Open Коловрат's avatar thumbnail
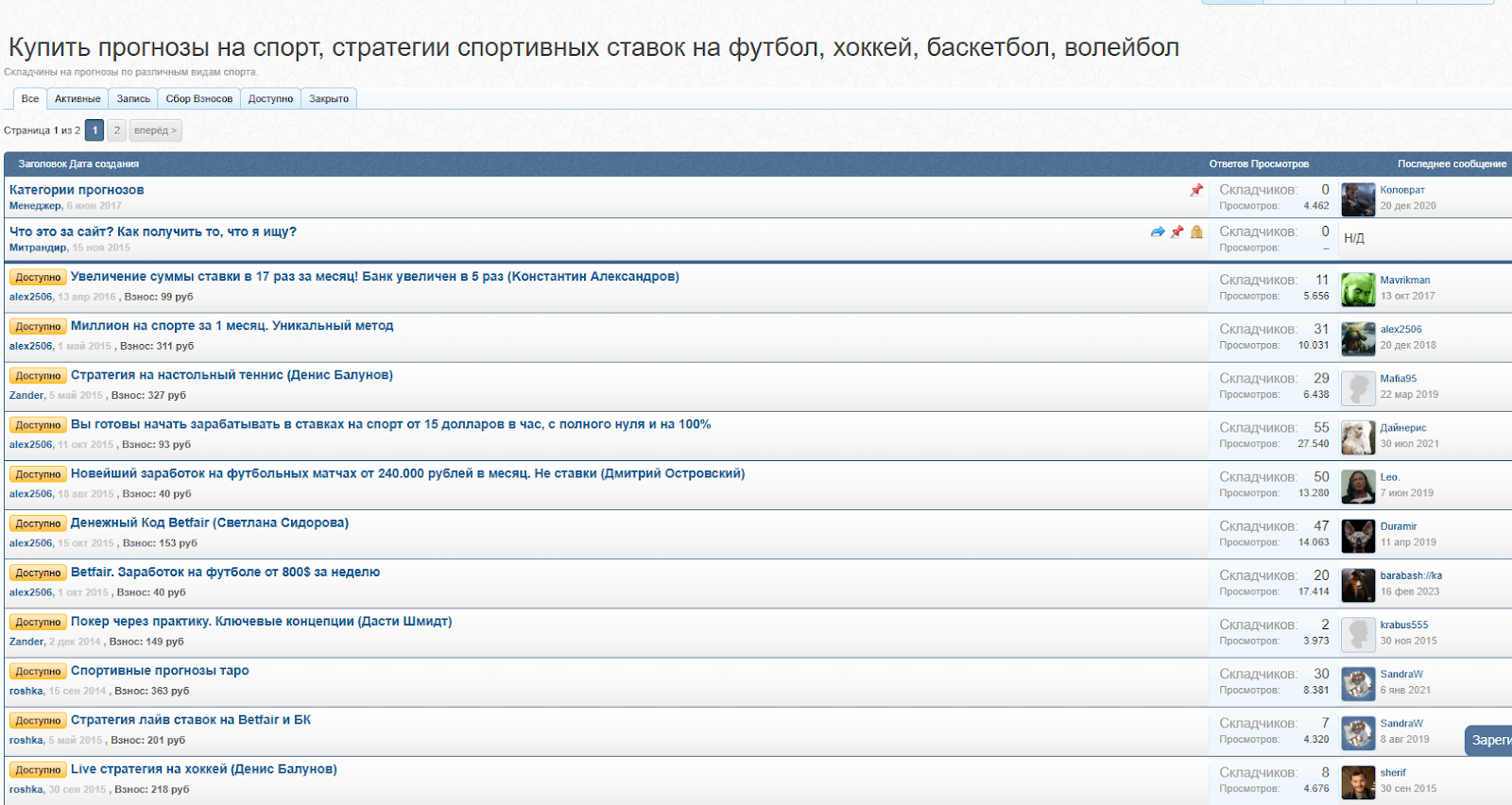 [1358, 198]
